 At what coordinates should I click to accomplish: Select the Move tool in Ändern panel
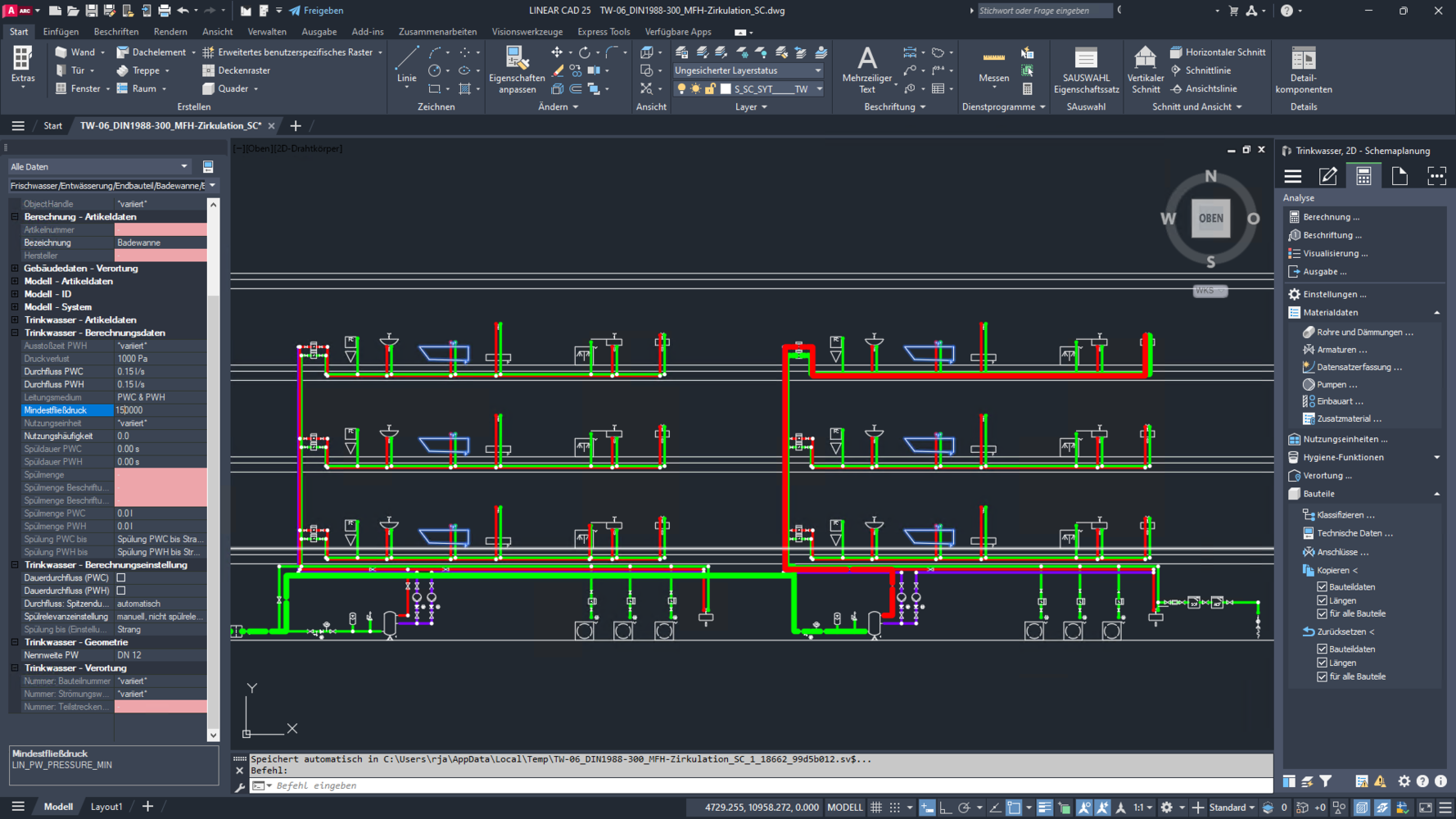click(557, 52)
